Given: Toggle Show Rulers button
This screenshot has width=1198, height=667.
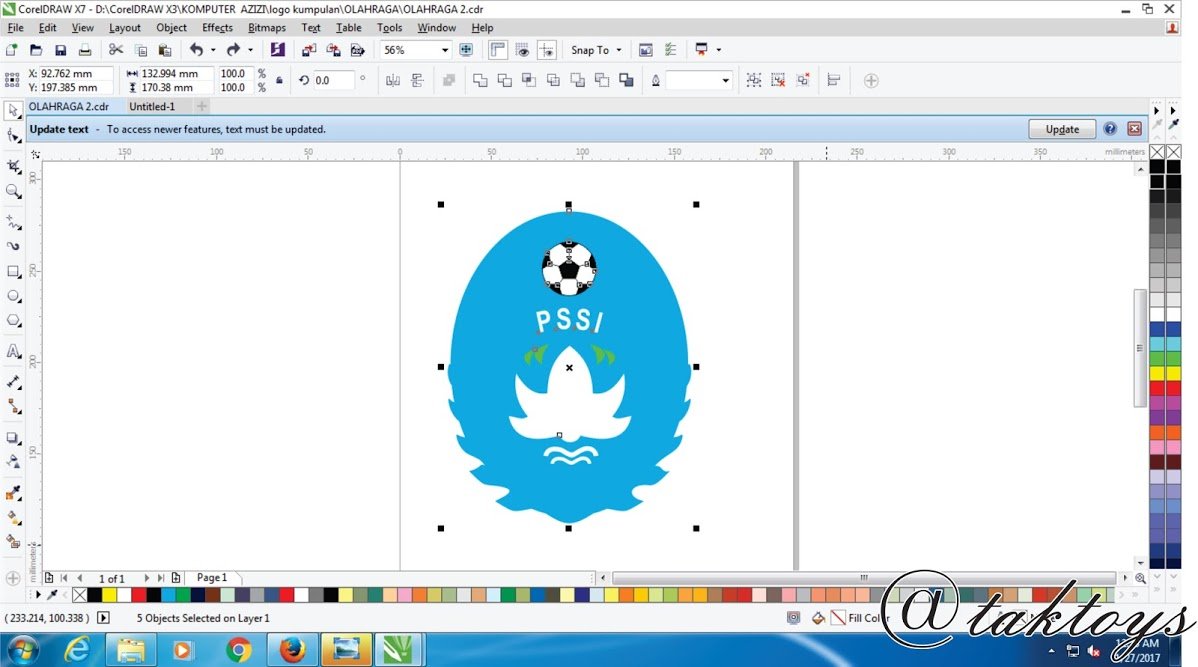Looking at the screenshot, I should (497, 50).
